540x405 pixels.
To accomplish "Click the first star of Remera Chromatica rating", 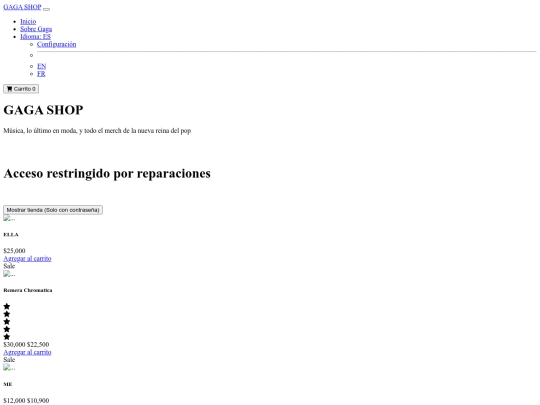I will (x=7, y=306).
